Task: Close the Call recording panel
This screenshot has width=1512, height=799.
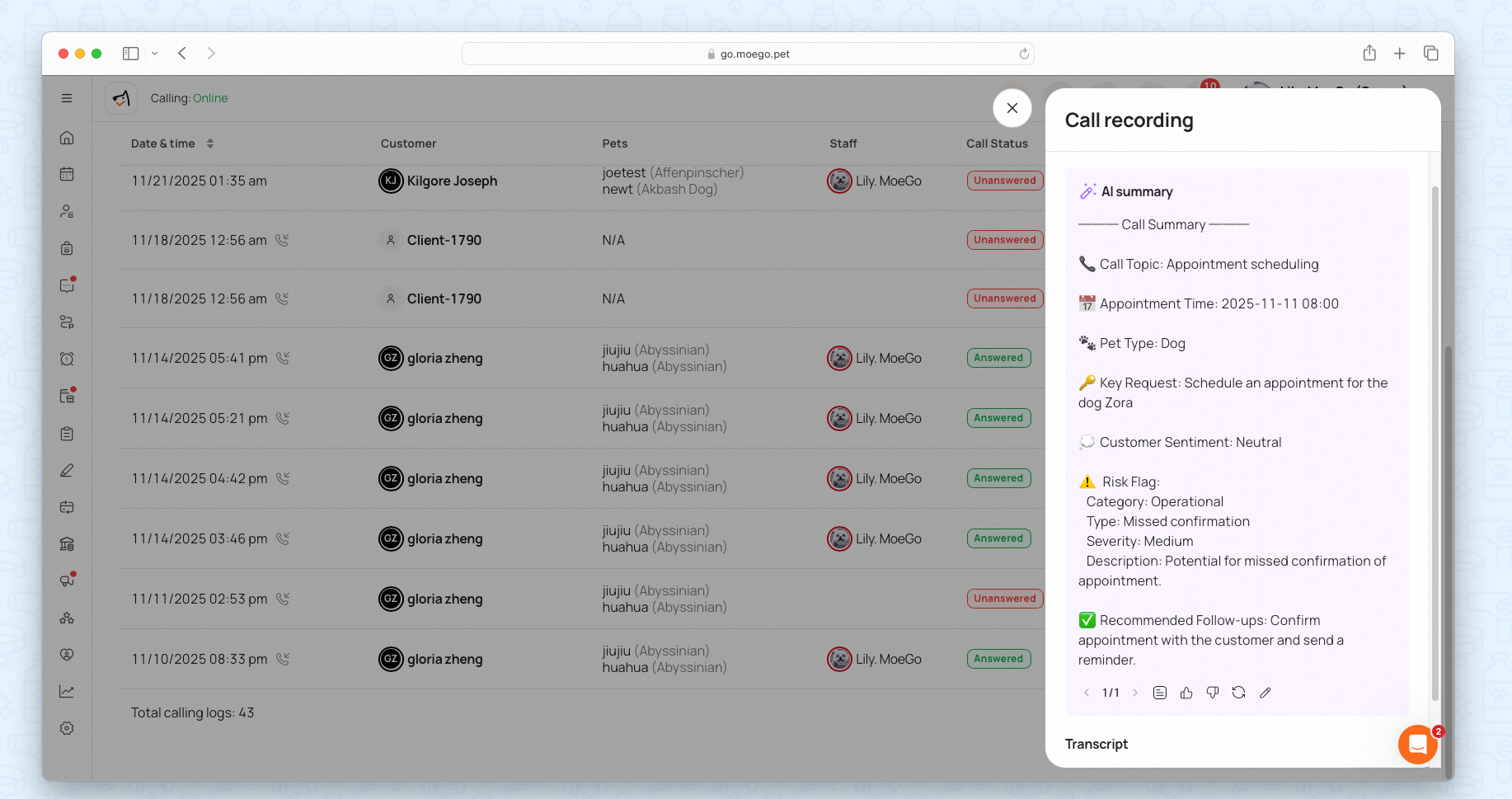Action: pyautogui.click(x=1012, y=108)
